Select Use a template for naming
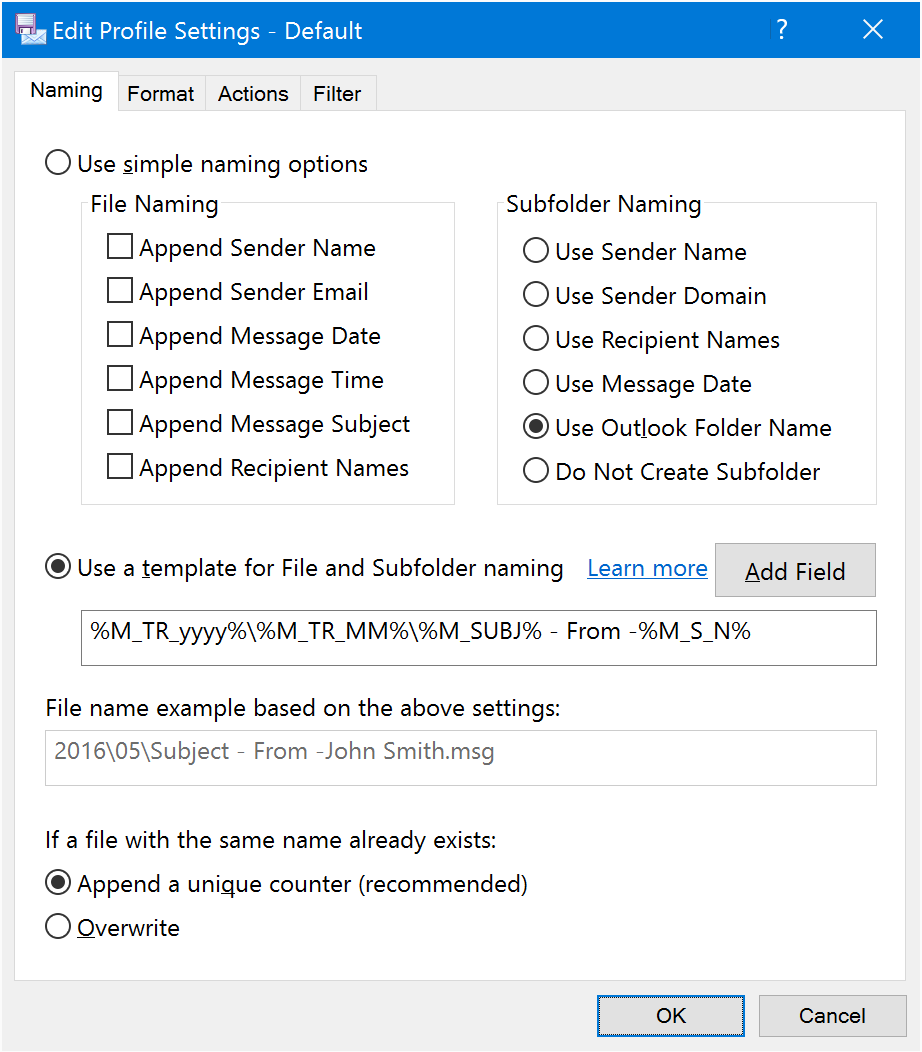Viewport: 922px width, 1052px height. (x=304, y=568)
